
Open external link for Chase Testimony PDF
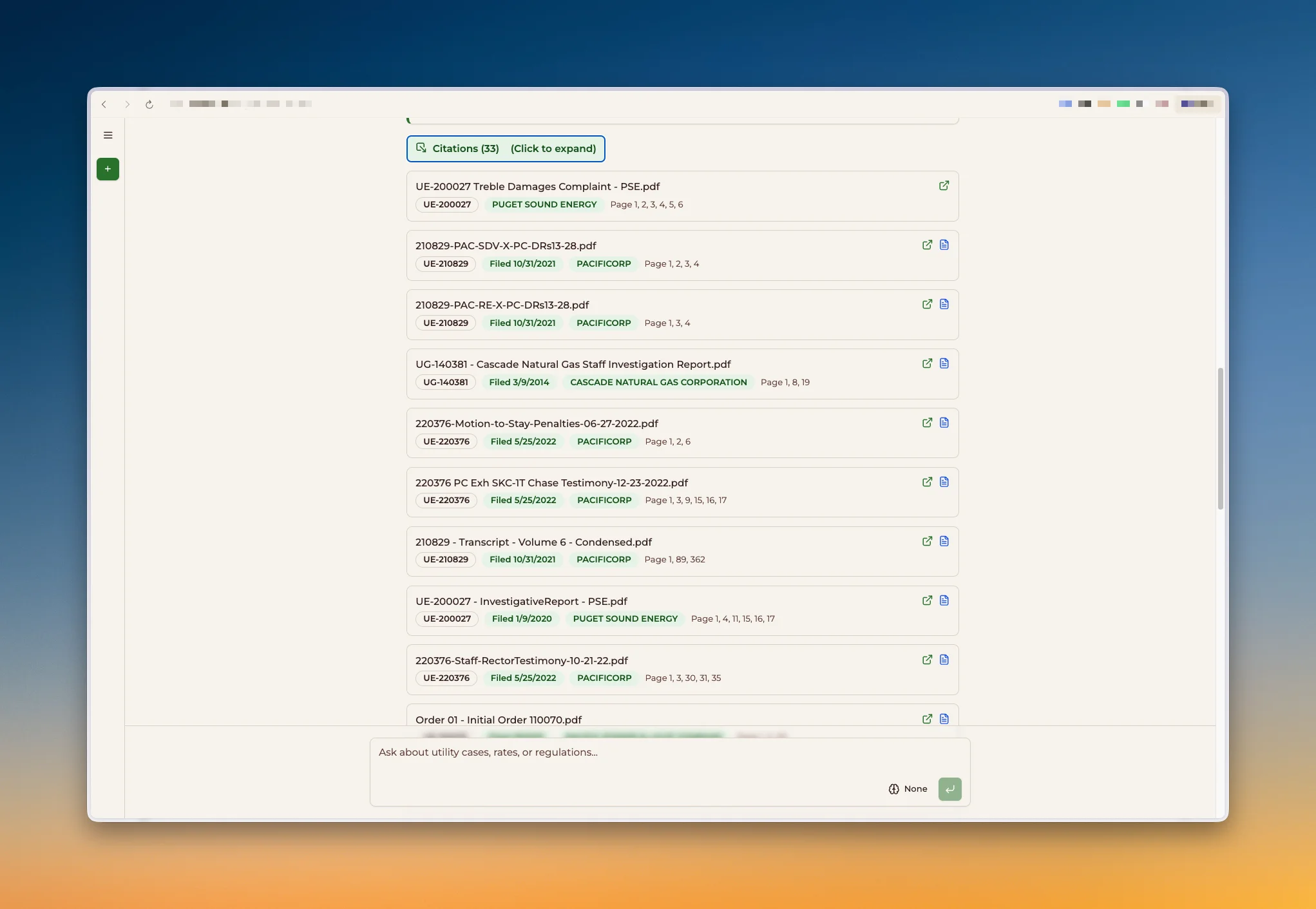click(x=927, y=482)
